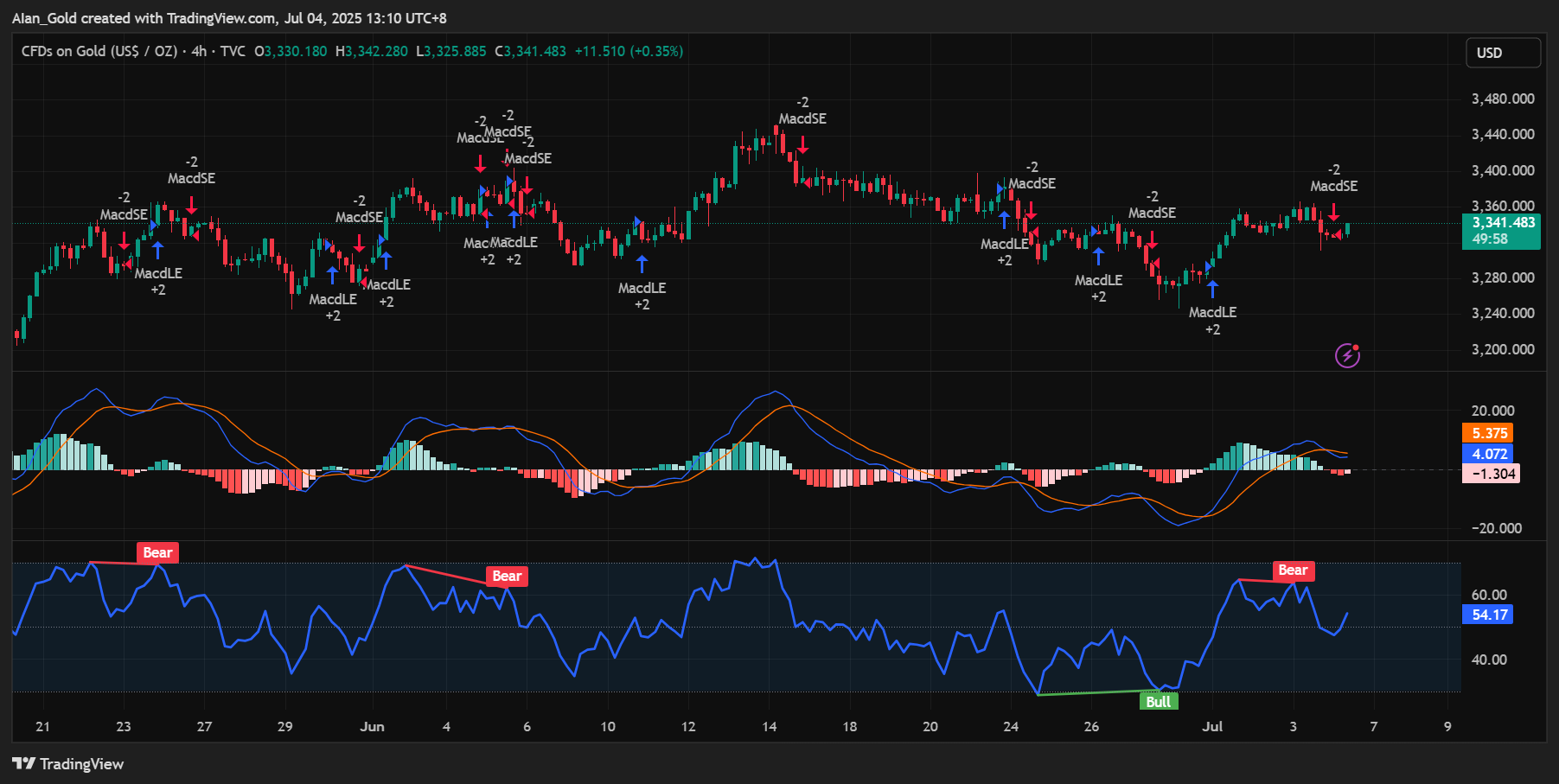The width and height of the screenshot is (1559, 784).
Task: Click the 21 date on the time axis
Action: [x=42, y=726]
